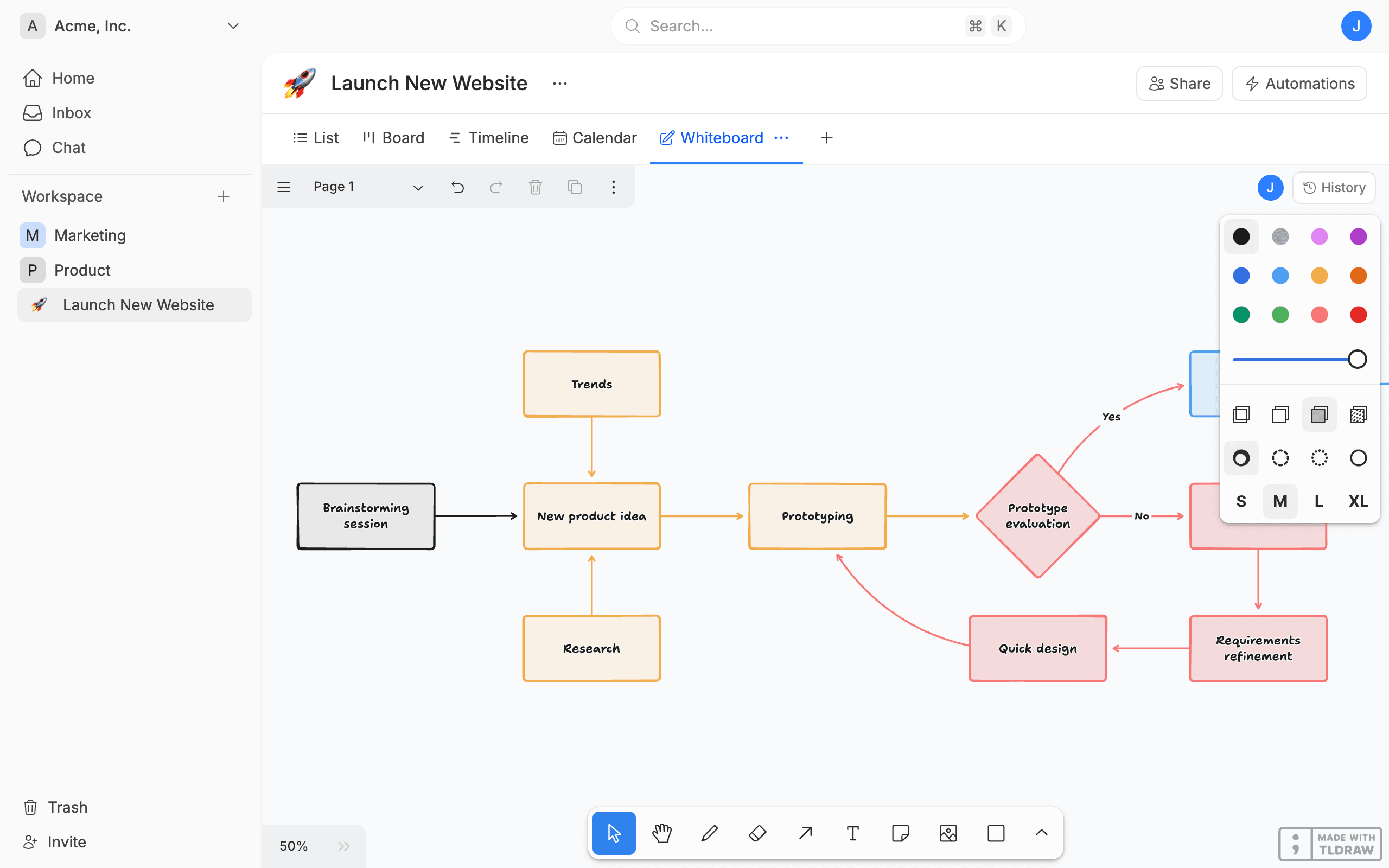
Task: Choose the dashed line style option
Action: pos(1280,457)
